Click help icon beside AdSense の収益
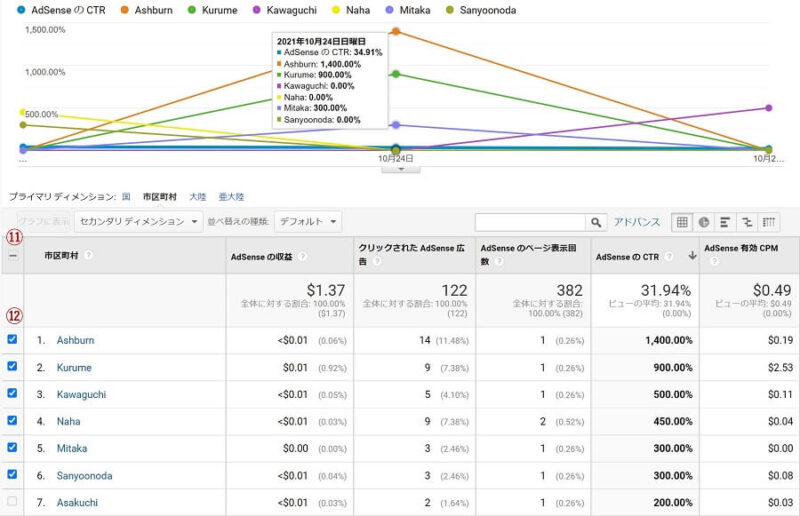The image size is (800, 516). tap(302, 256)
